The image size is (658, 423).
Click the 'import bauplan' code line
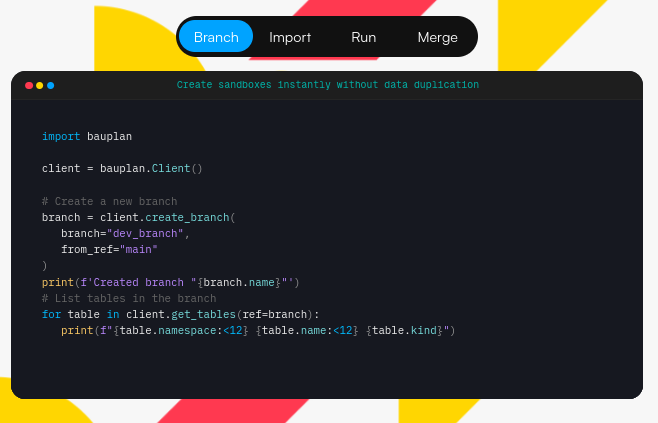click(x=87, y=136)
